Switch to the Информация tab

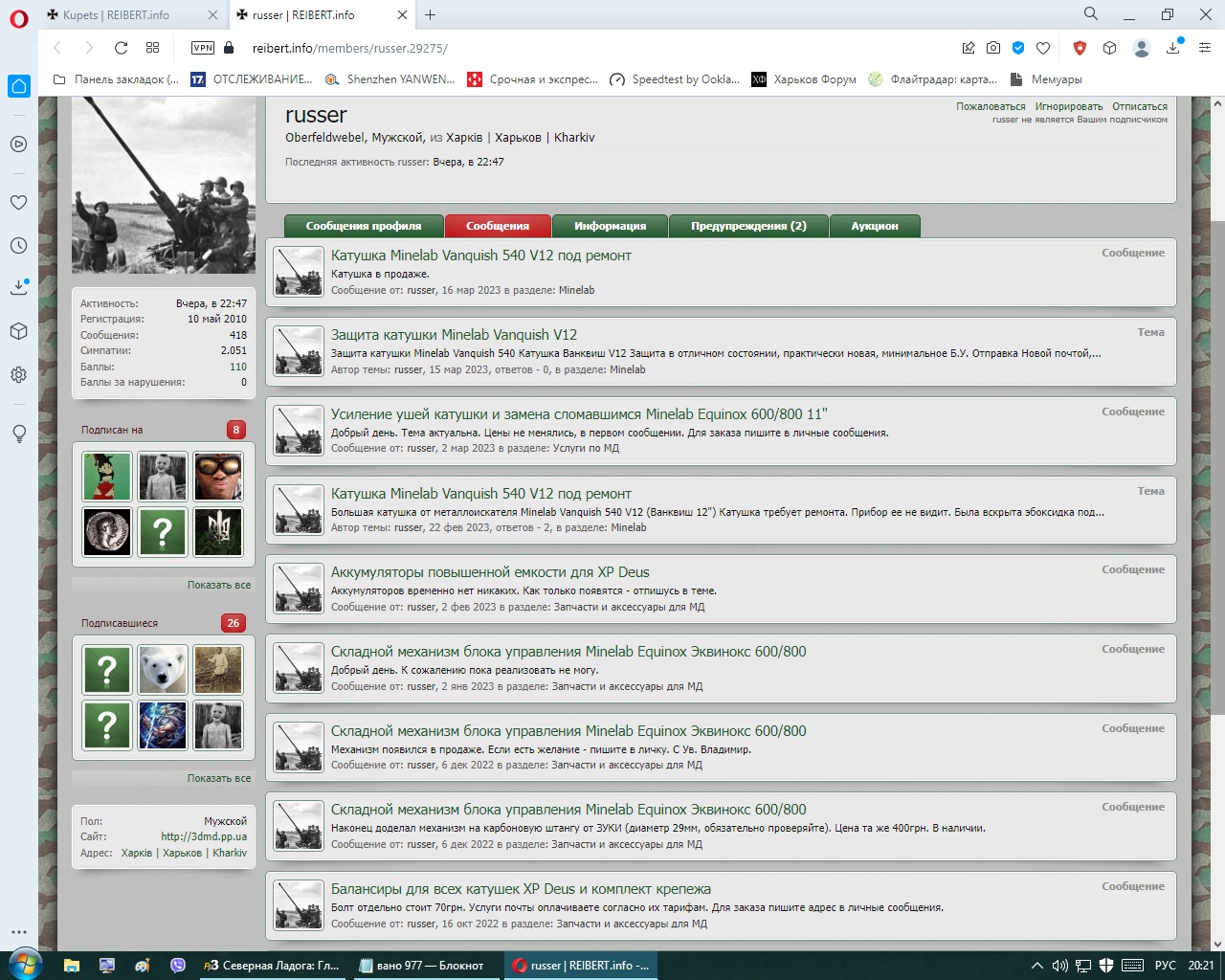coord(610,226)
